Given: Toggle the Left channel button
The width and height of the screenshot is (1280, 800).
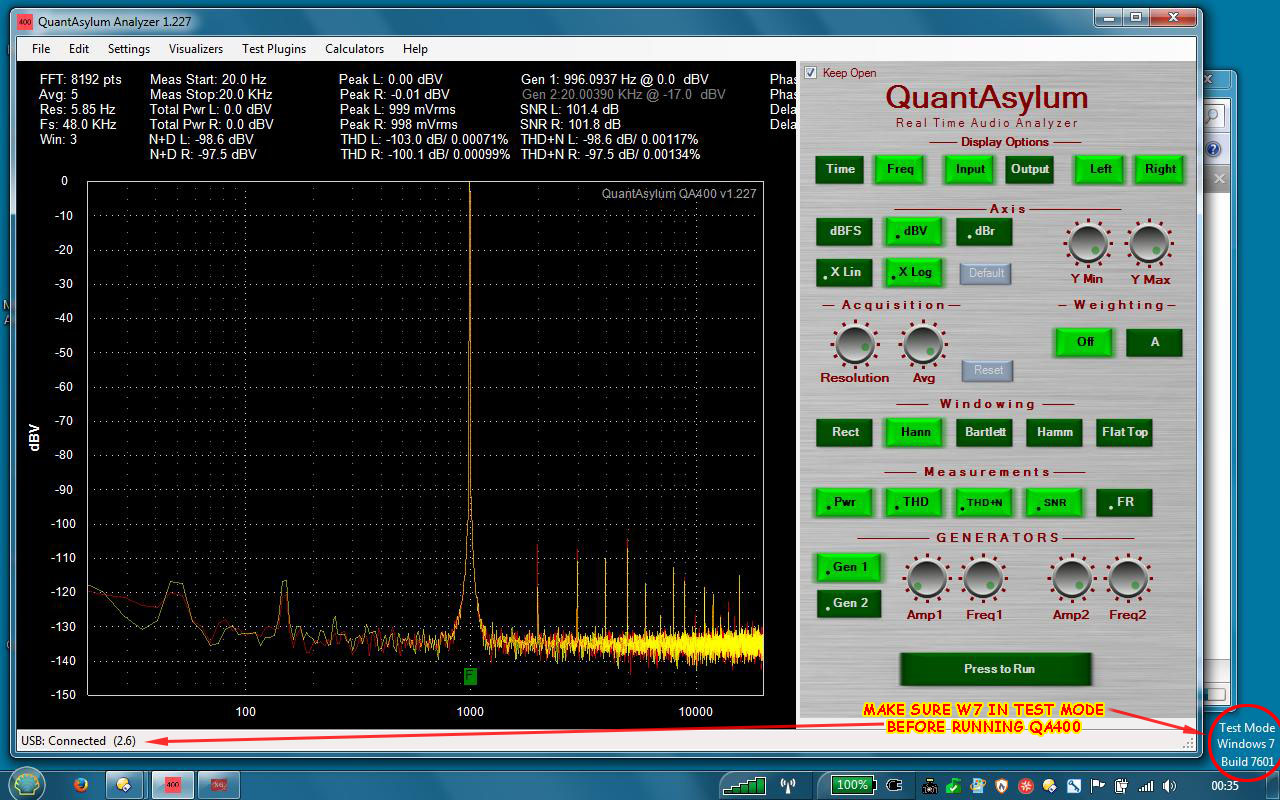Looking at the screenshot, I should (x=1100, y=169).
